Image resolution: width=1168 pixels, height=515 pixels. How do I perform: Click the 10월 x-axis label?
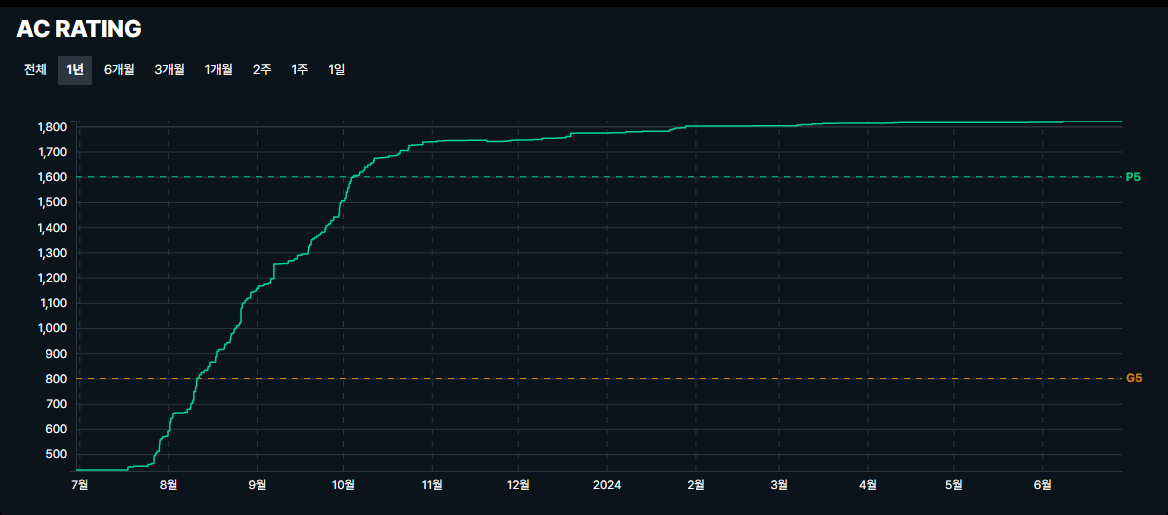point(343,485)
